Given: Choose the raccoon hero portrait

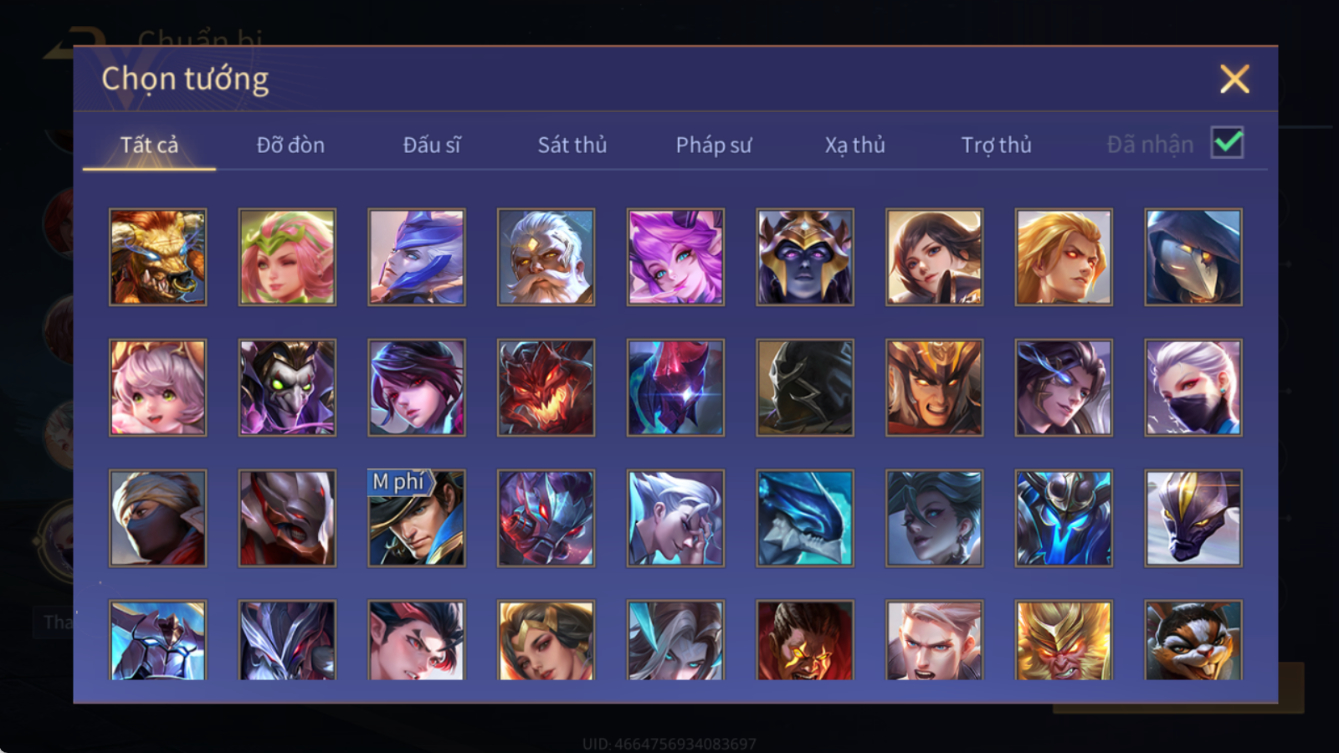Looking at the screenshot, I should point(1194,640).
